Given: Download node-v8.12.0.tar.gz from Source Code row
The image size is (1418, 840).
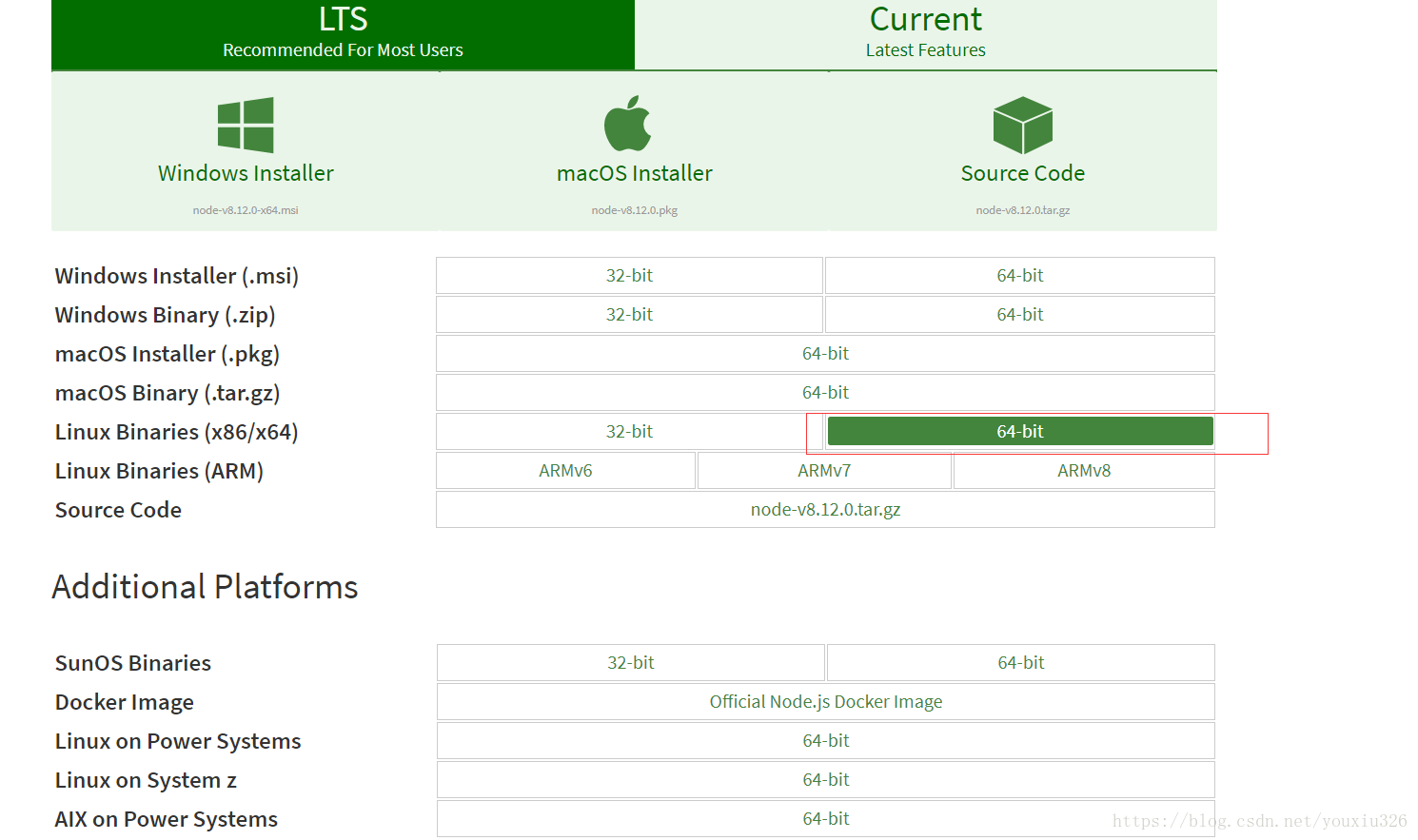Looking at the screenshot, I should [x=825, y=510].
